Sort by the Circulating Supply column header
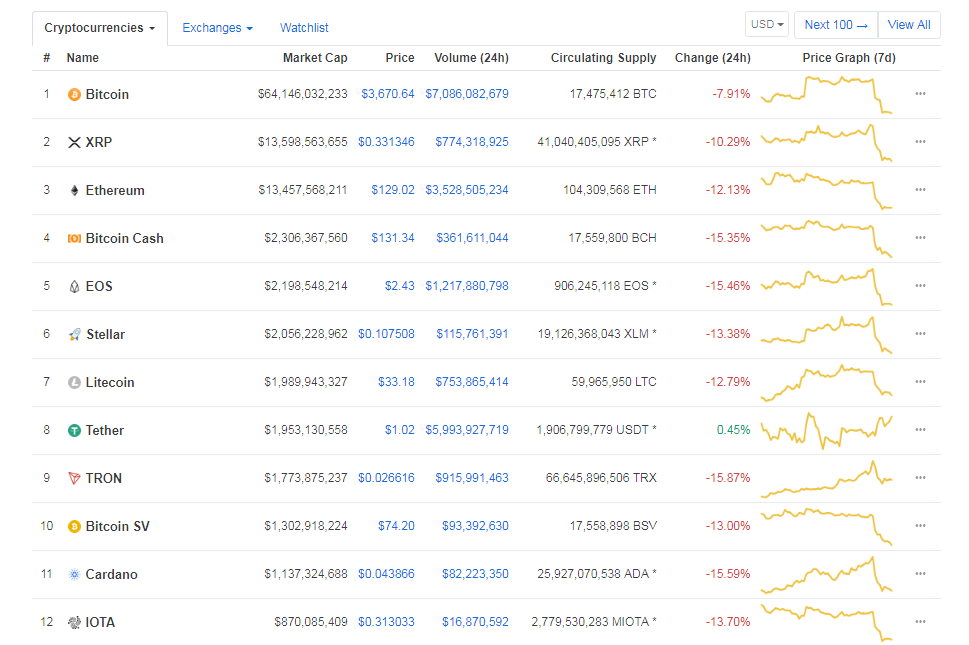Screen dimensions: 969x645 (603, 58)
